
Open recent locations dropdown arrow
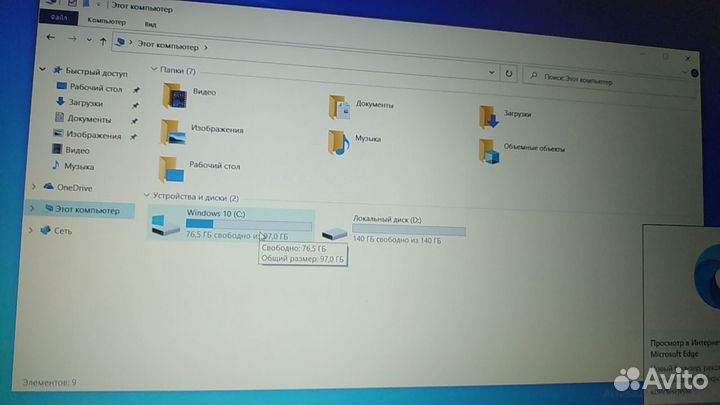89,40
